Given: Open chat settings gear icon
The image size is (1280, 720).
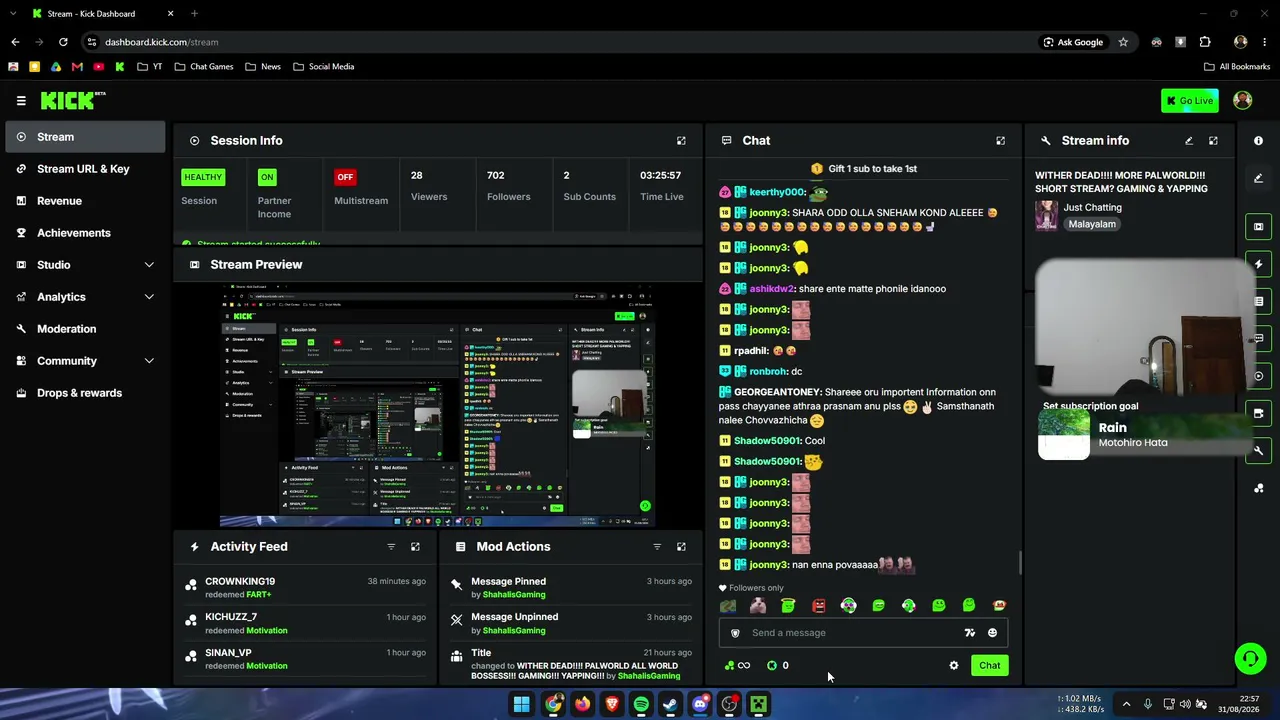Looking at the screenshot, I should [x=954, y=666].
